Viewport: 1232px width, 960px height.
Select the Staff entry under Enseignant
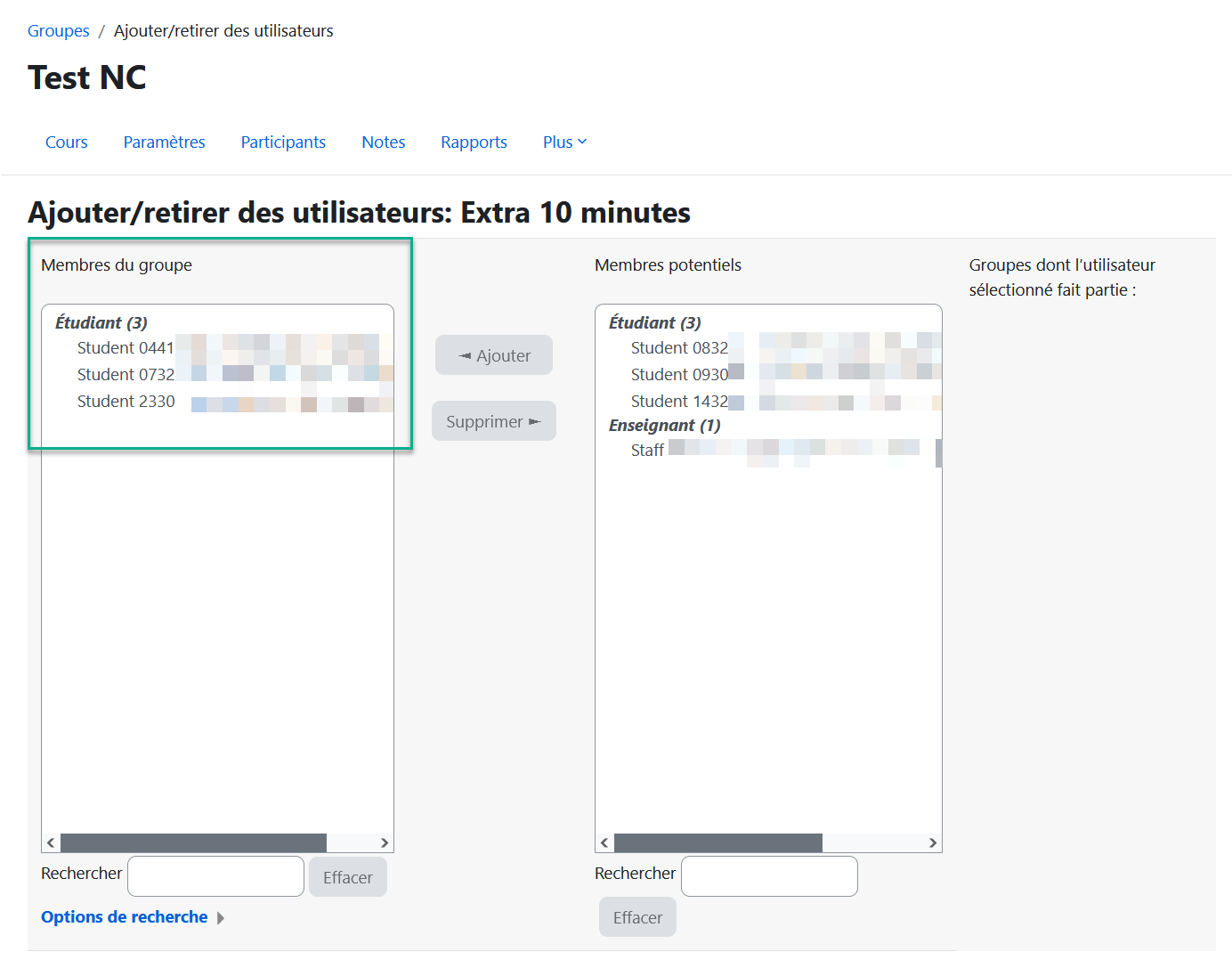click(x=647, y=451)
